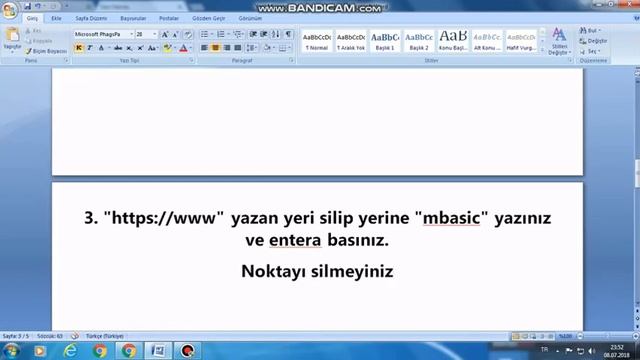Toggle strikethrough (abc) formatting
Image resolution: width=640 pixels, height=360 pixels.
(118, 48)
